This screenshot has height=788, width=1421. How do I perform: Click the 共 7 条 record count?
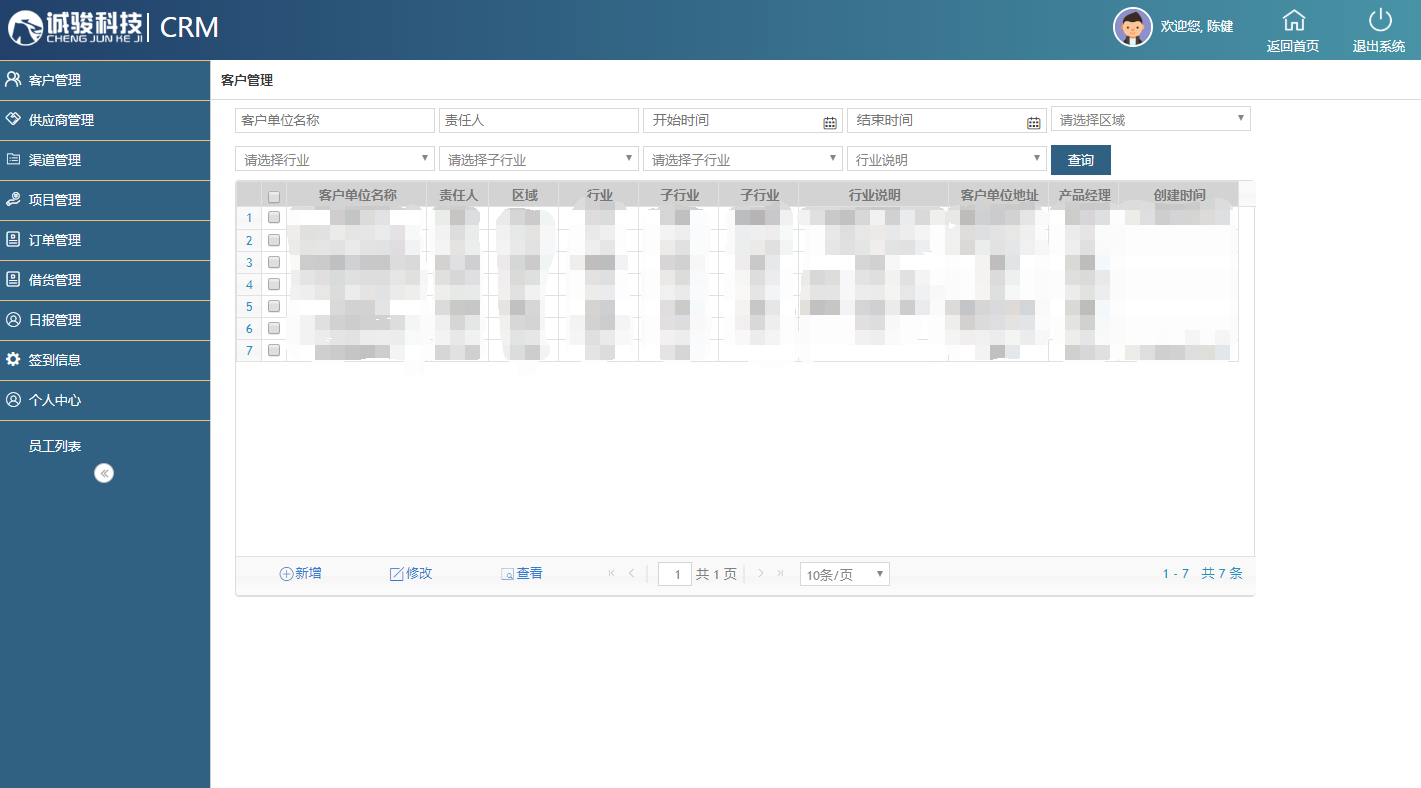coord(1222,574)
